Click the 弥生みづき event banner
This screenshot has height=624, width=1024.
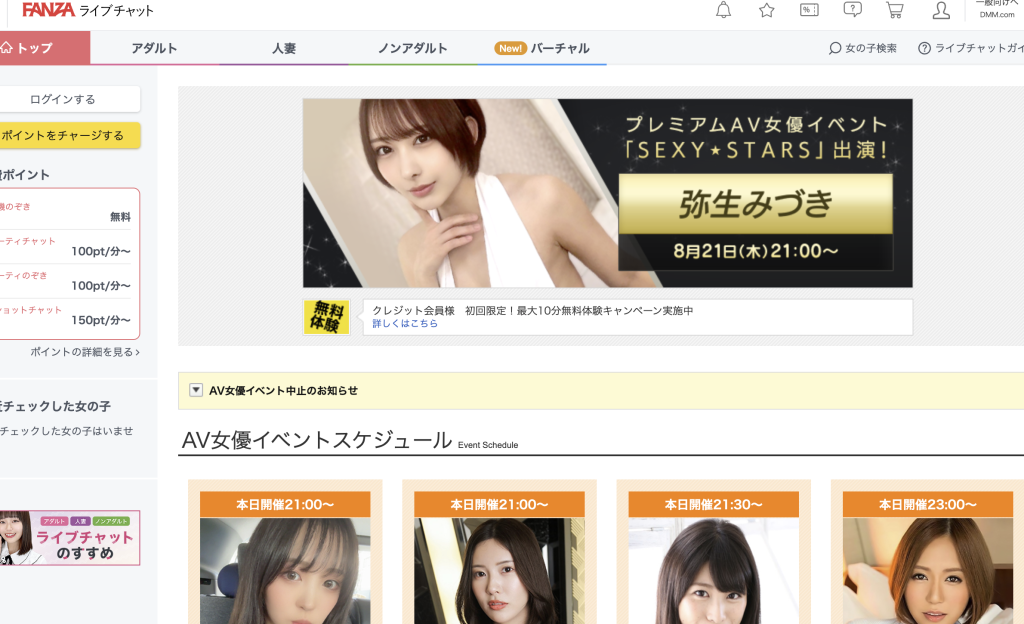[607, 192]
